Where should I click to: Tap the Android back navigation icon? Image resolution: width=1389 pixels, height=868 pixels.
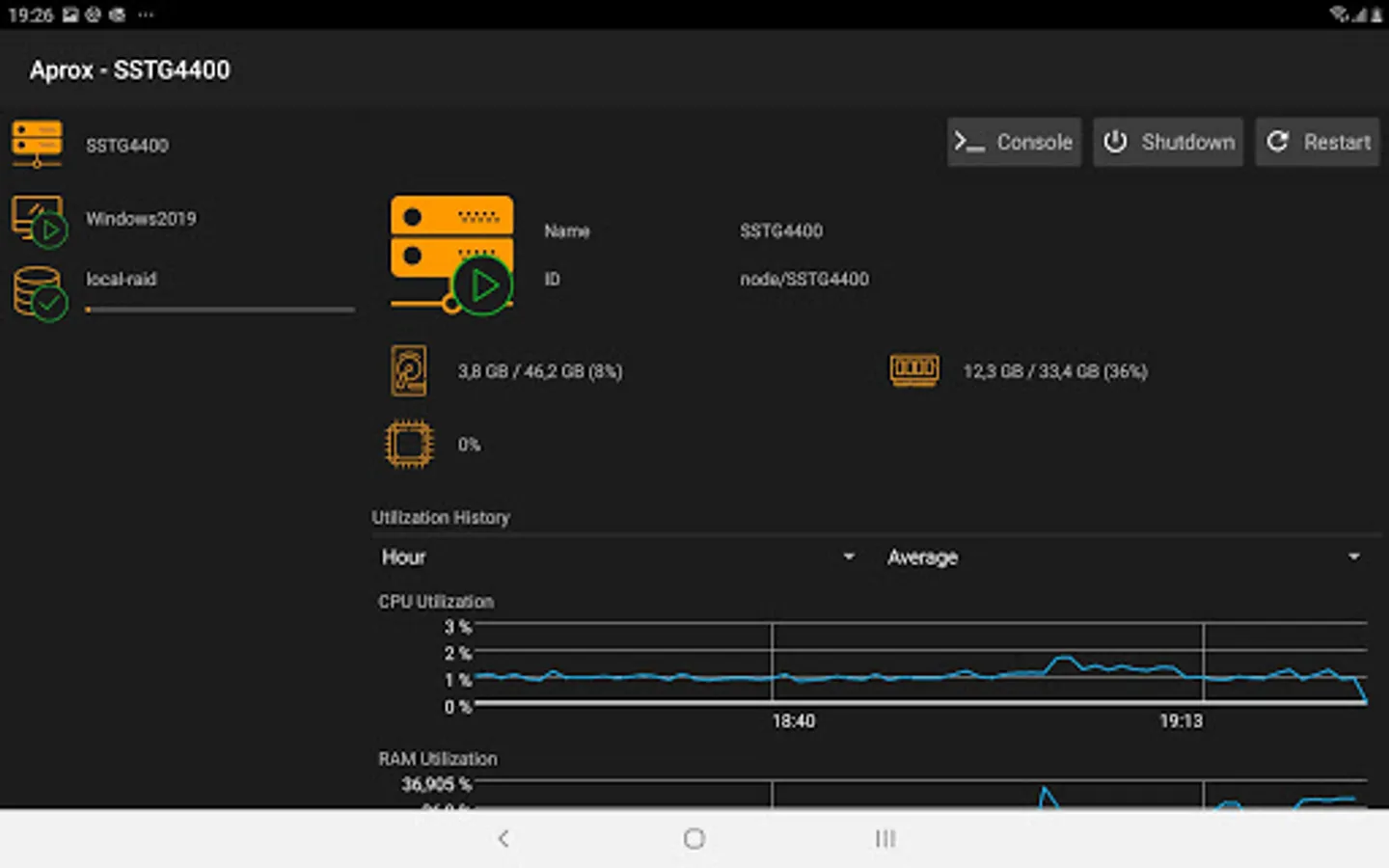[504, 839]
